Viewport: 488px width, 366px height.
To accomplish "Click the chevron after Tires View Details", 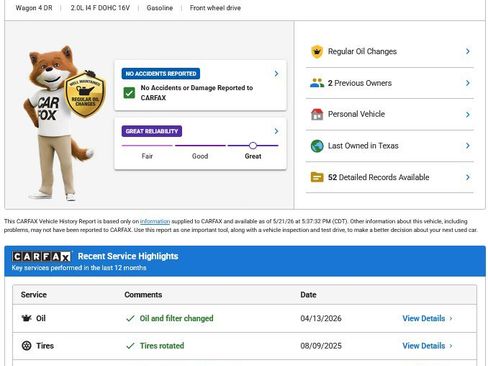I will pyautogui.click(x=451, y=346).
